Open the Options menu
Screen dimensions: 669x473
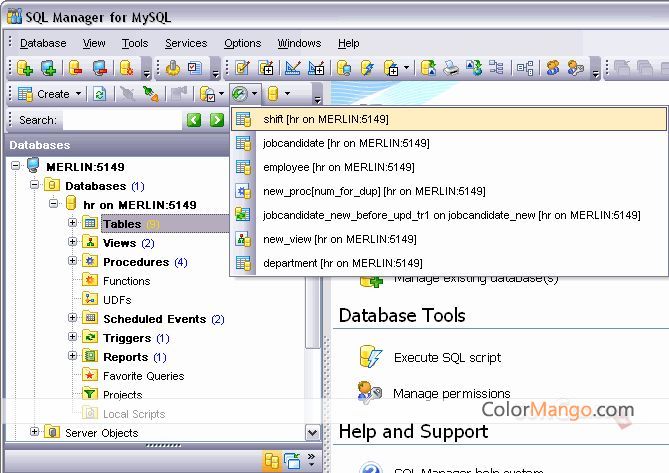(242, 43)
